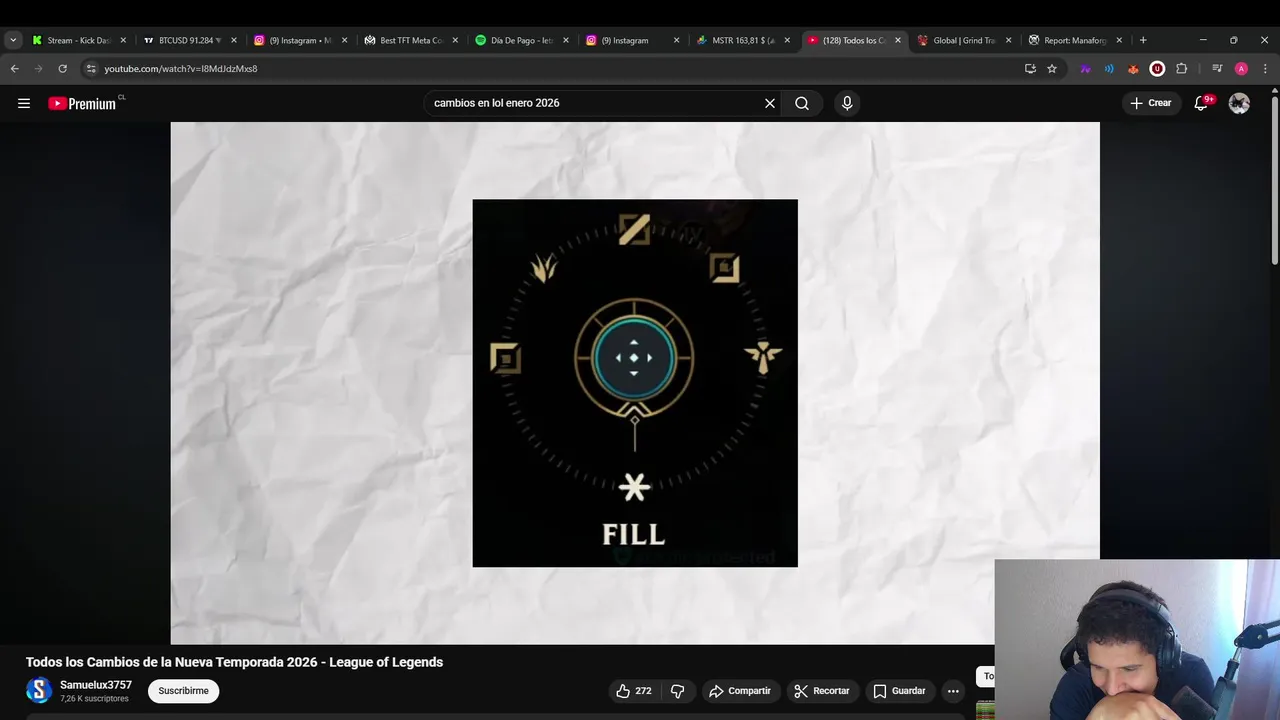Image resolution: width=1280 pixels, height=720 pixels.
Task: Open the red U extension icon
Action: pyautogui.click(x=1157, y=69)
